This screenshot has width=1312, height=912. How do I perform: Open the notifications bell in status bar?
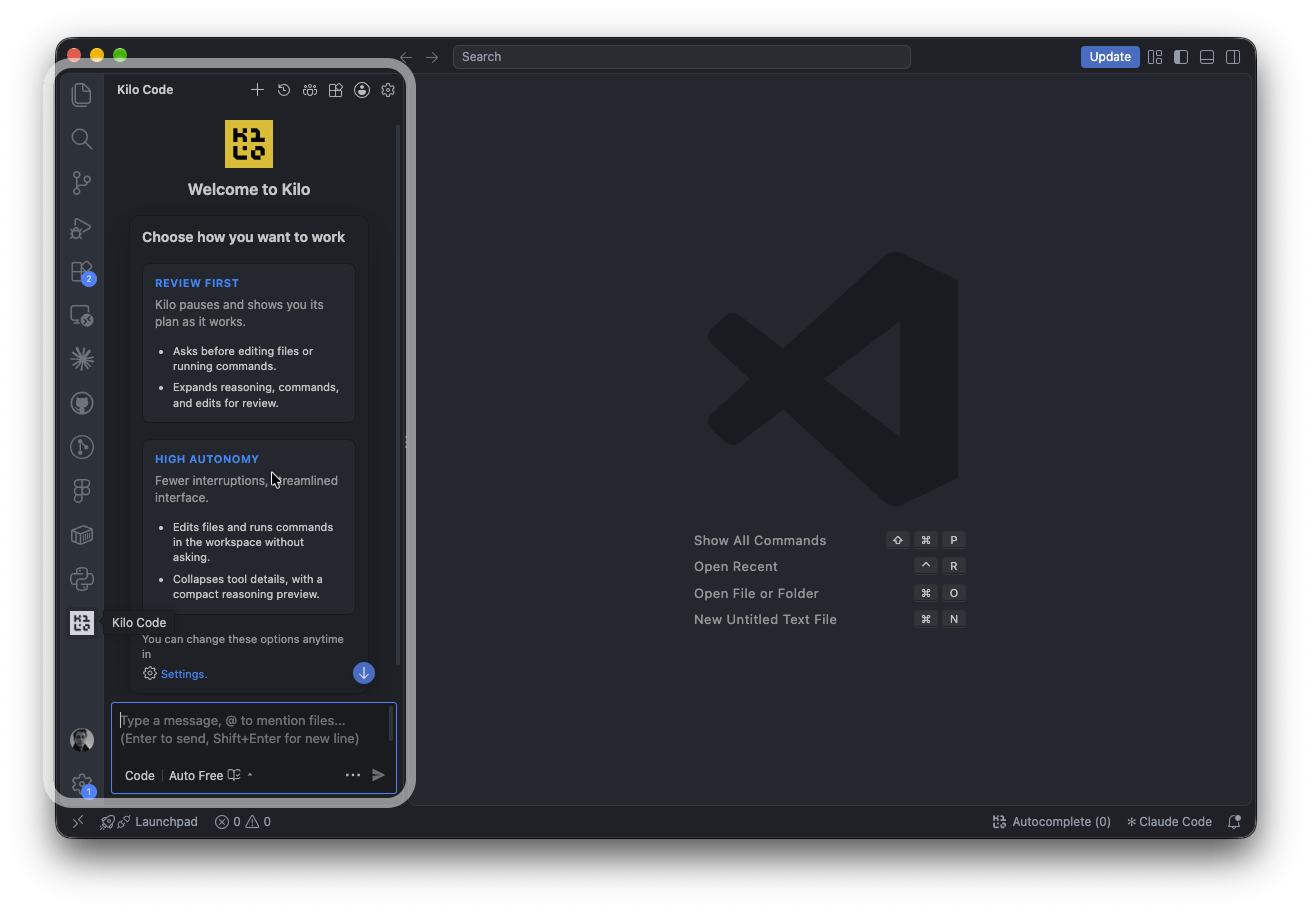coord(1234,822)
